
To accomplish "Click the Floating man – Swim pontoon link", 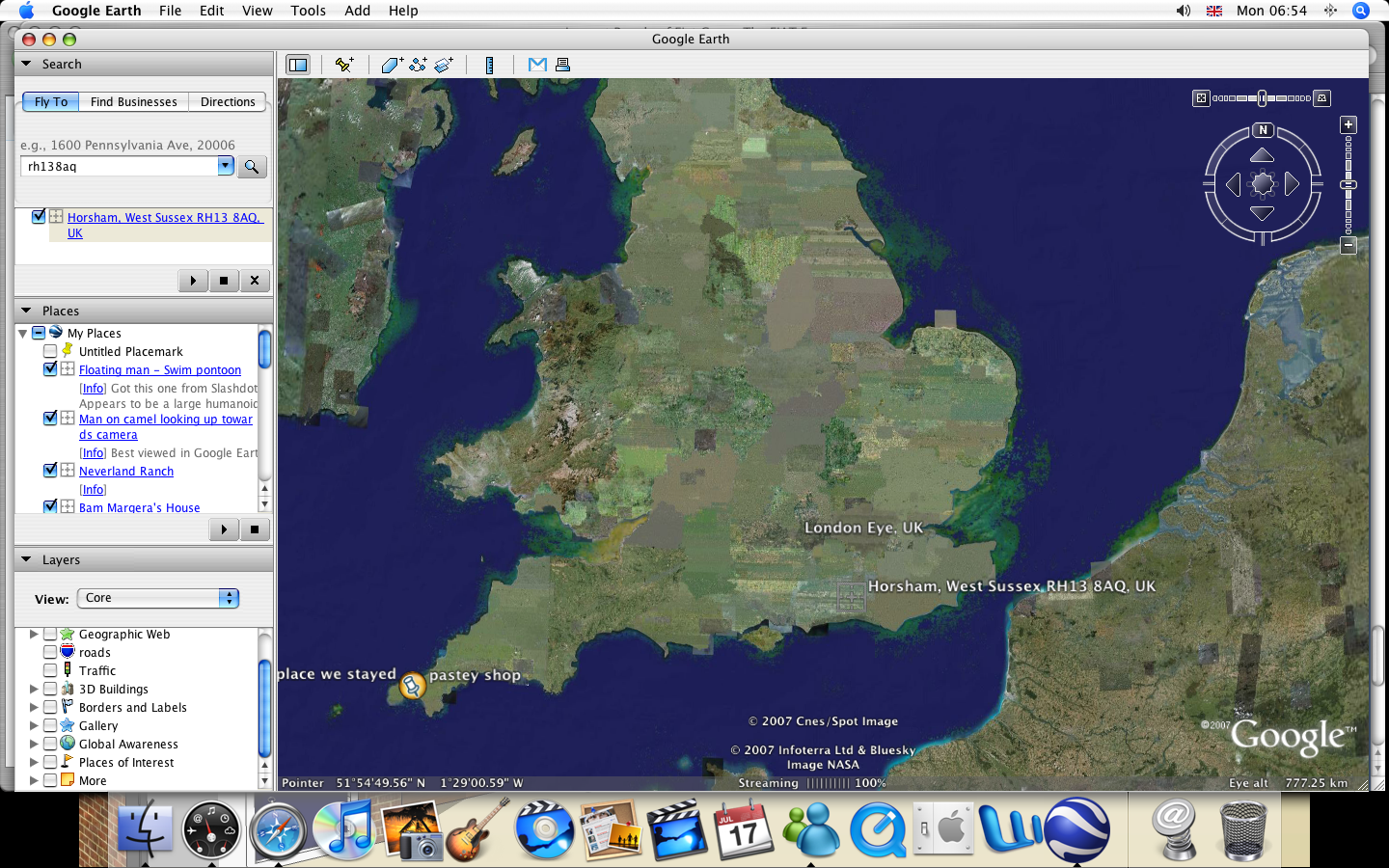I will pos(160,370).
